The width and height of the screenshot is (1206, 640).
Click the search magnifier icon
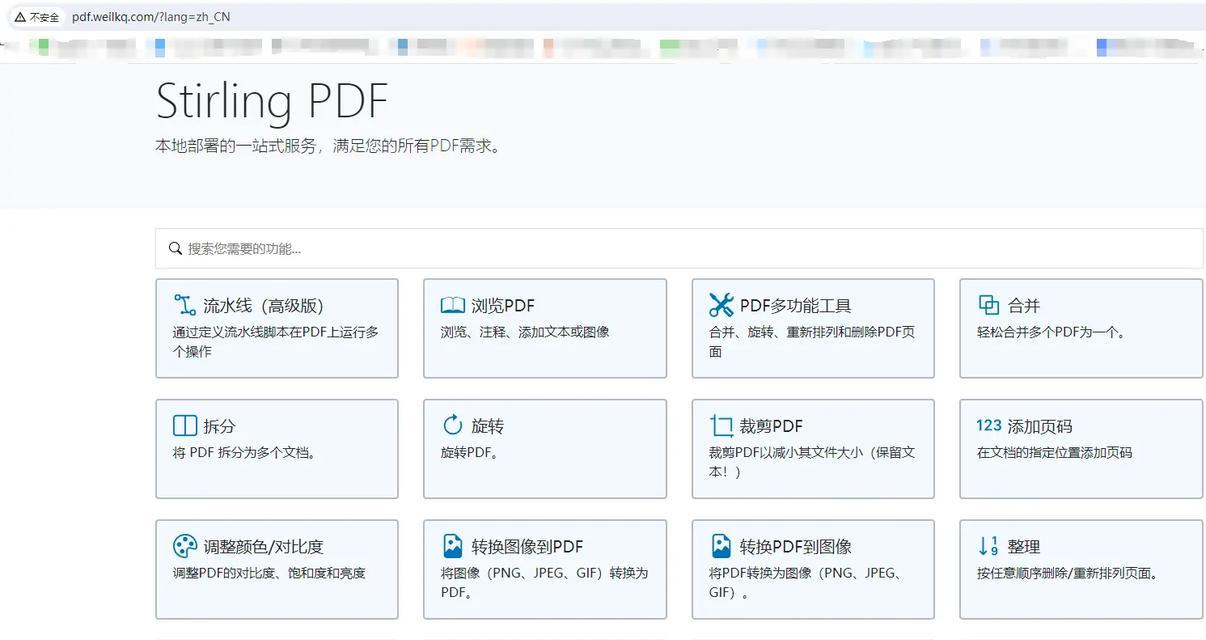click(175, 248)
